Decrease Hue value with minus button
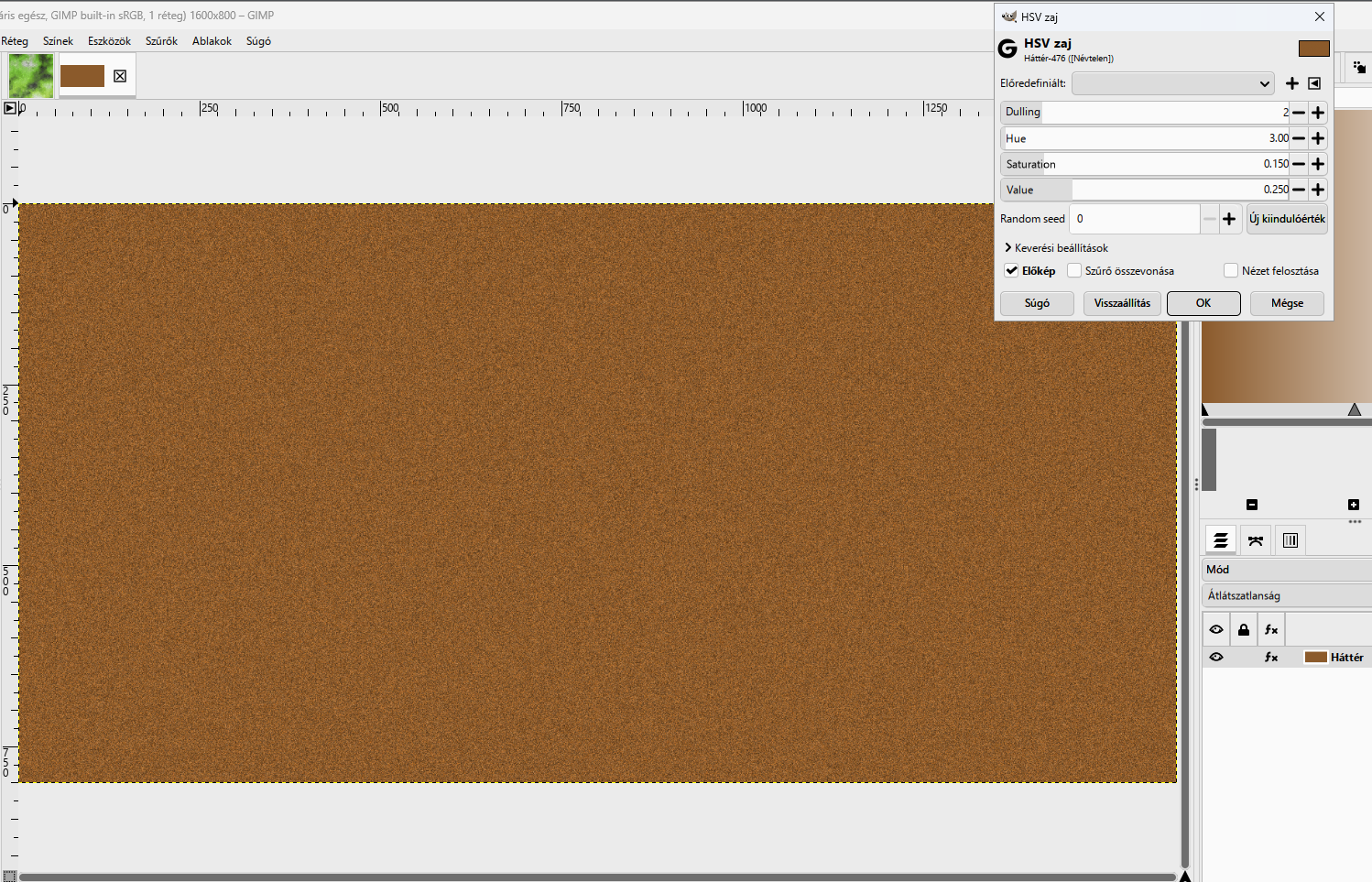This screenshot has width=1372, height=882. (x=1299, y=138)
